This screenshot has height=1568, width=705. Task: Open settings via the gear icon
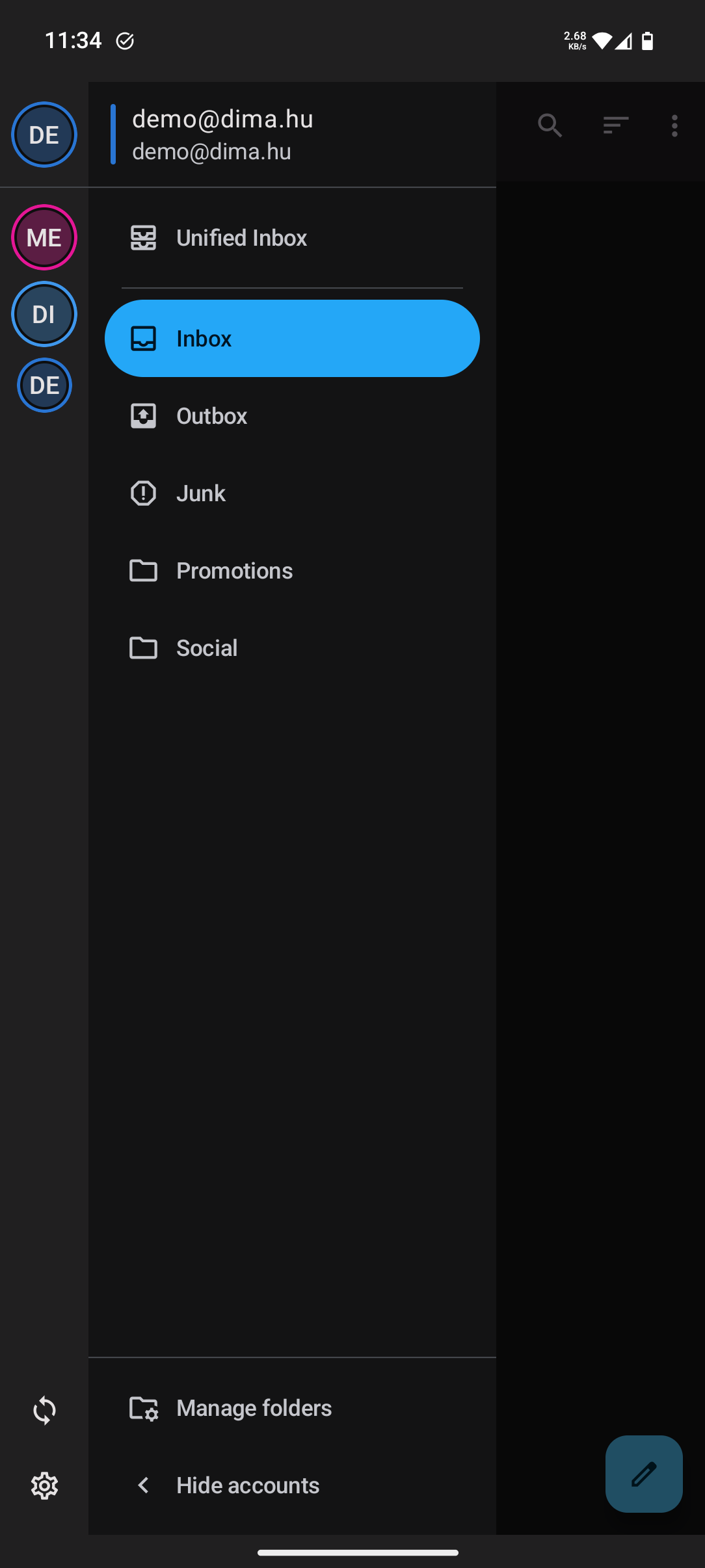click(44, 1485)
